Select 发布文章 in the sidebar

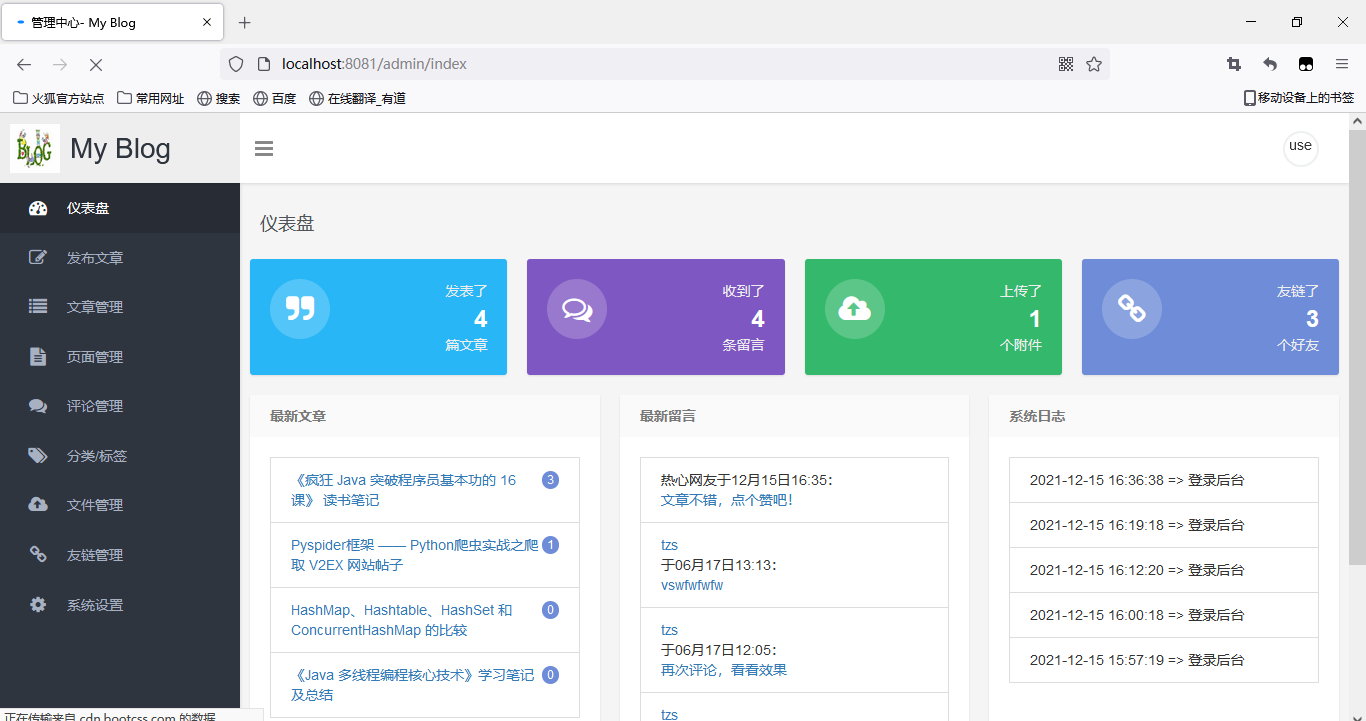coord(120,258)
